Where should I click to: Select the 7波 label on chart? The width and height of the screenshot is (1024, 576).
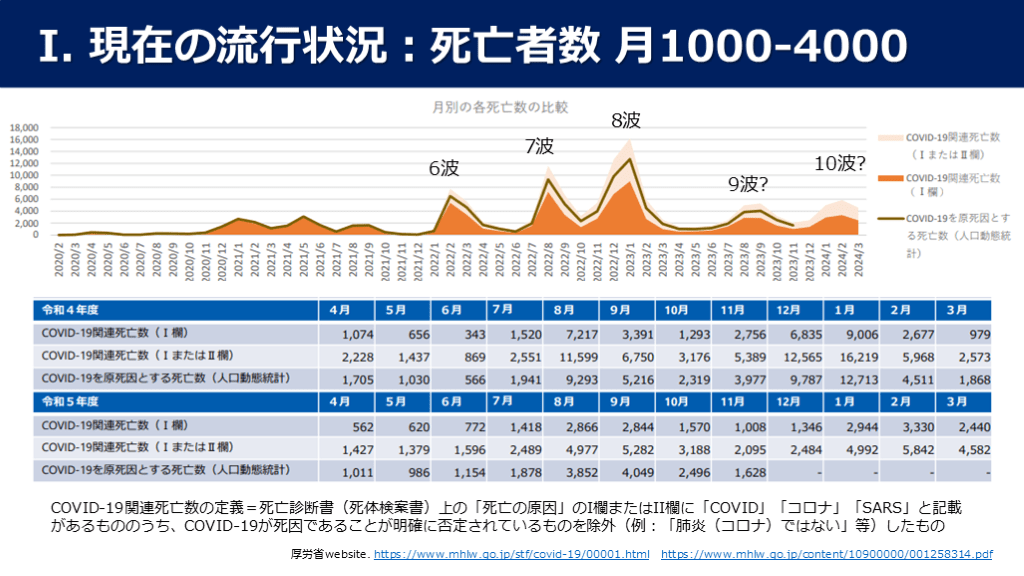pyautogui.click(x=539, y=147)
